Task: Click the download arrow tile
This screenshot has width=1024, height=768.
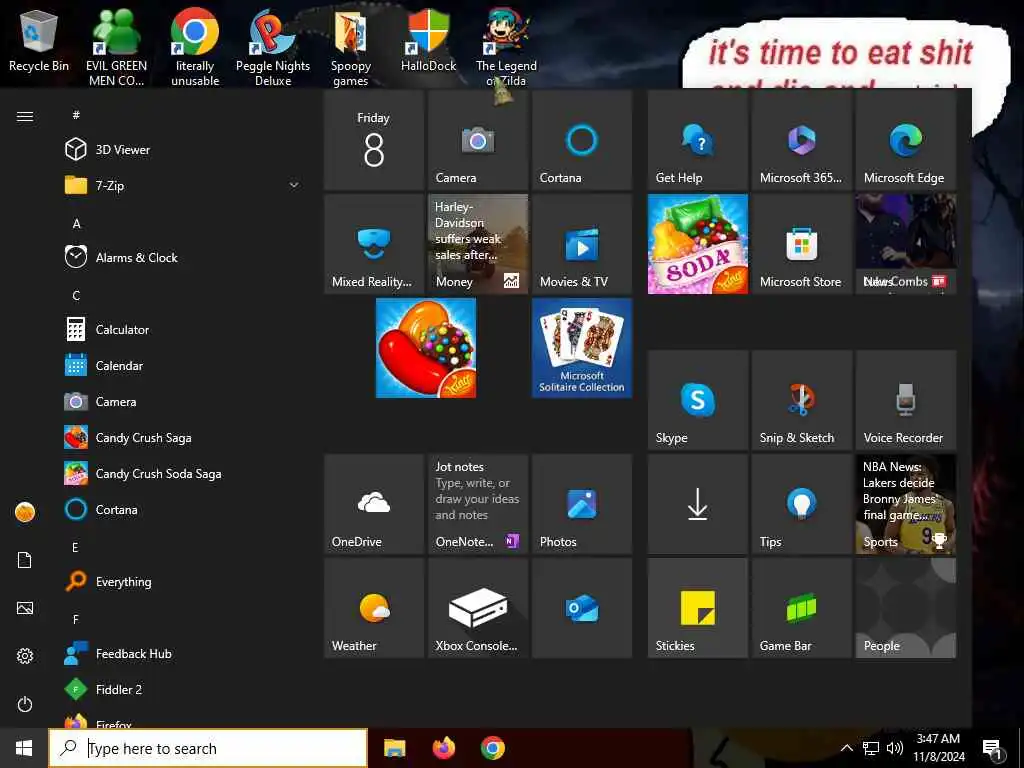Action: tap(697, 504)
